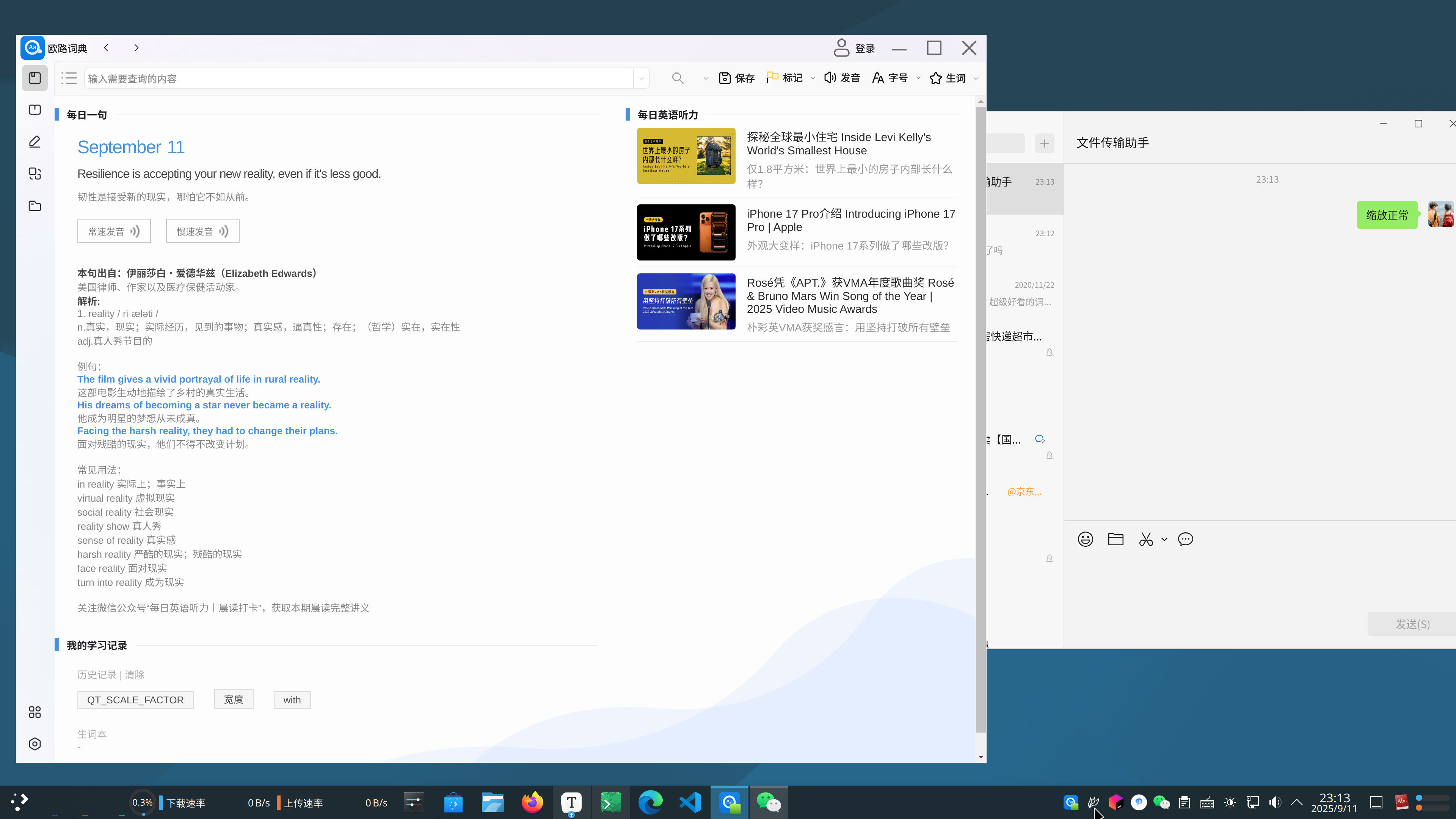Open the folder icon in Eudic sidebar
This screenshot has width=1456, height=819.
tap(35, 206)
